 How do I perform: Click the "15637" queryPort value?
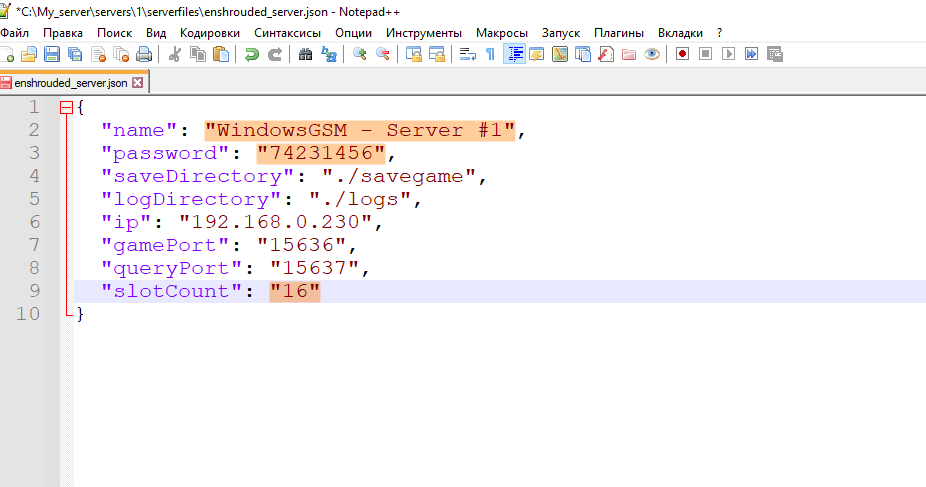coord(315,269)
